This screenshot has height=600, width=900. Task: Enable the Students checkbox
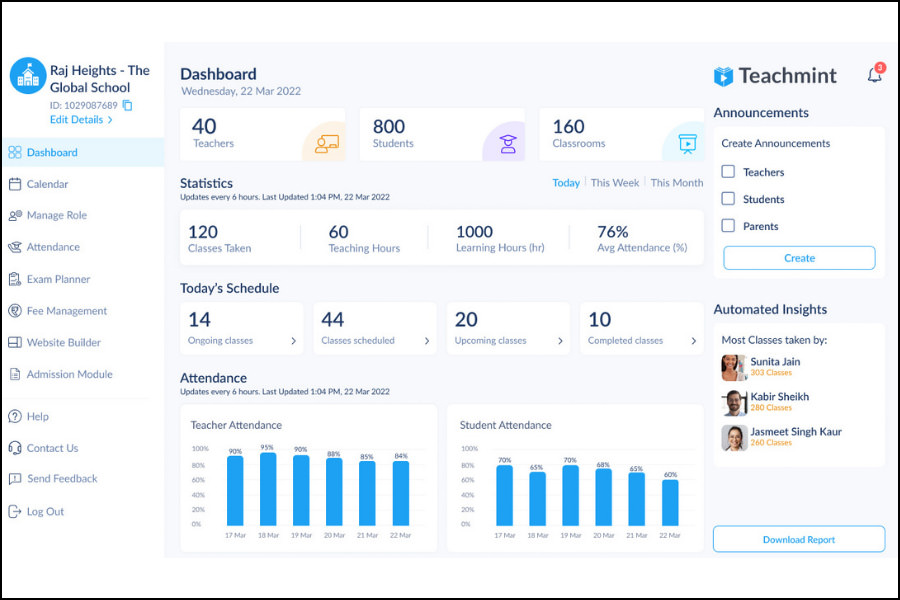pyautogui.click(x=728, y=198)
